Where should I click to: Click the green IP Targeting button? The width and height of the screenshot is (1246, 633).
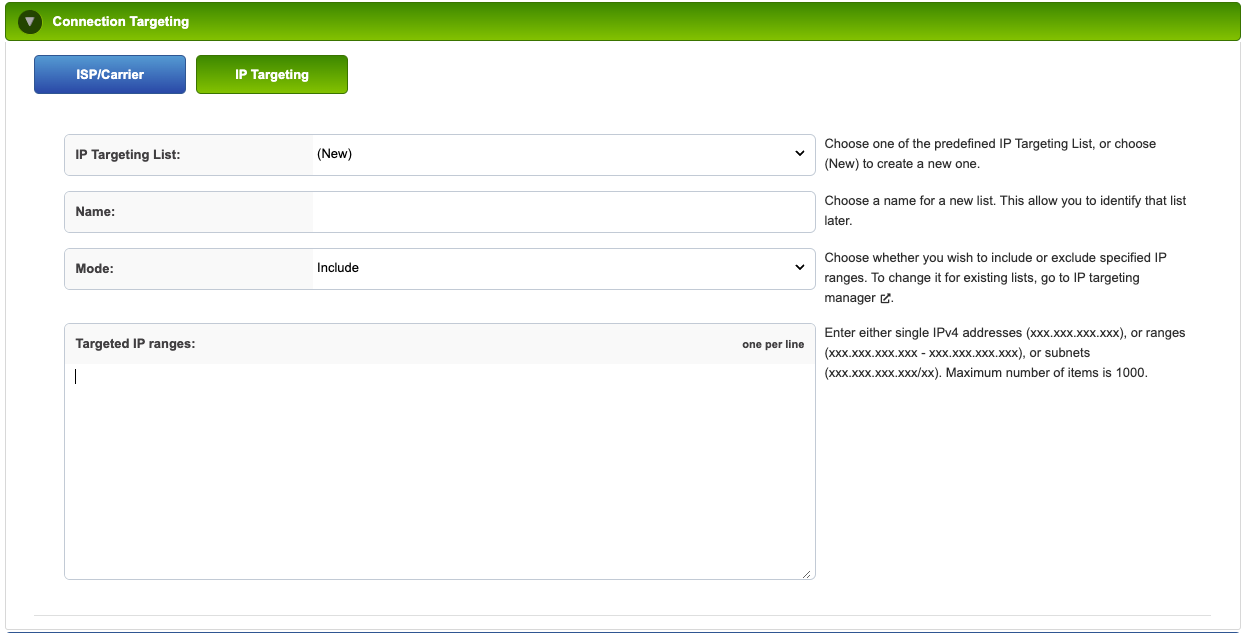[x=271, y=74]
